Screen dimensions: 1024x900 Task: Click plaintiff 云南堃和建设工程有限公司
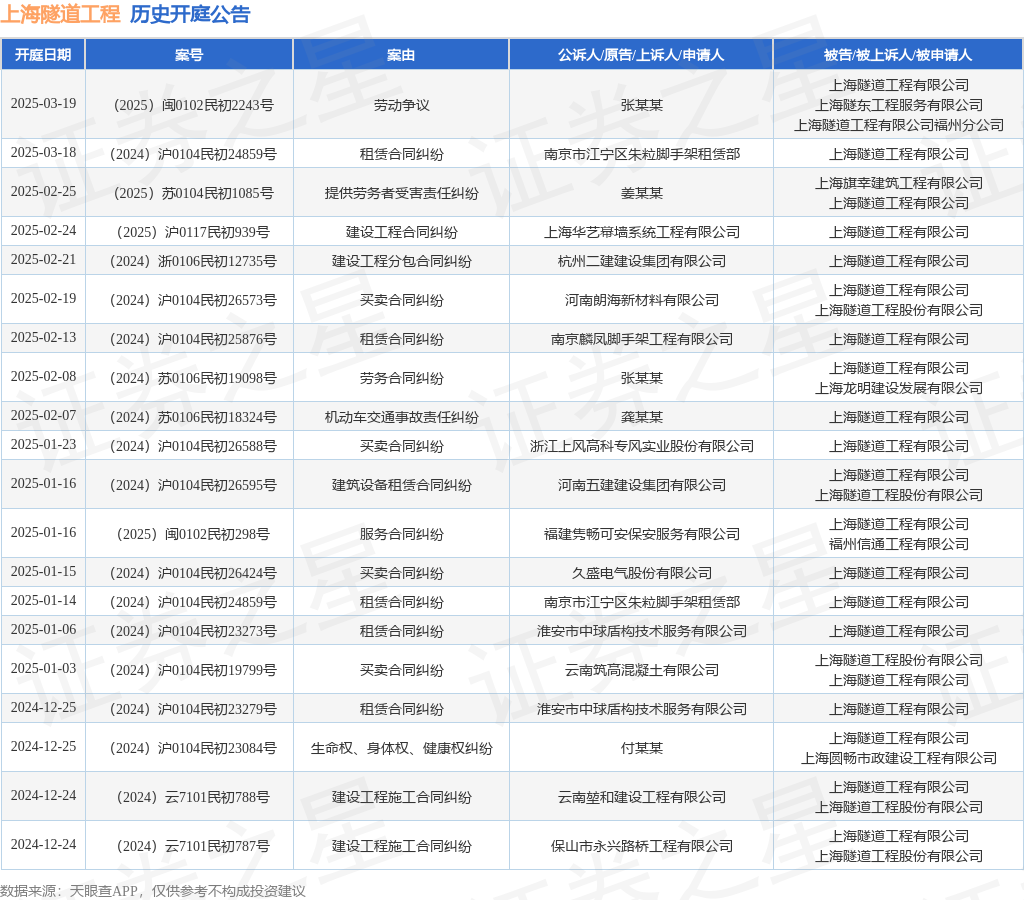click(x=641, y=797)
